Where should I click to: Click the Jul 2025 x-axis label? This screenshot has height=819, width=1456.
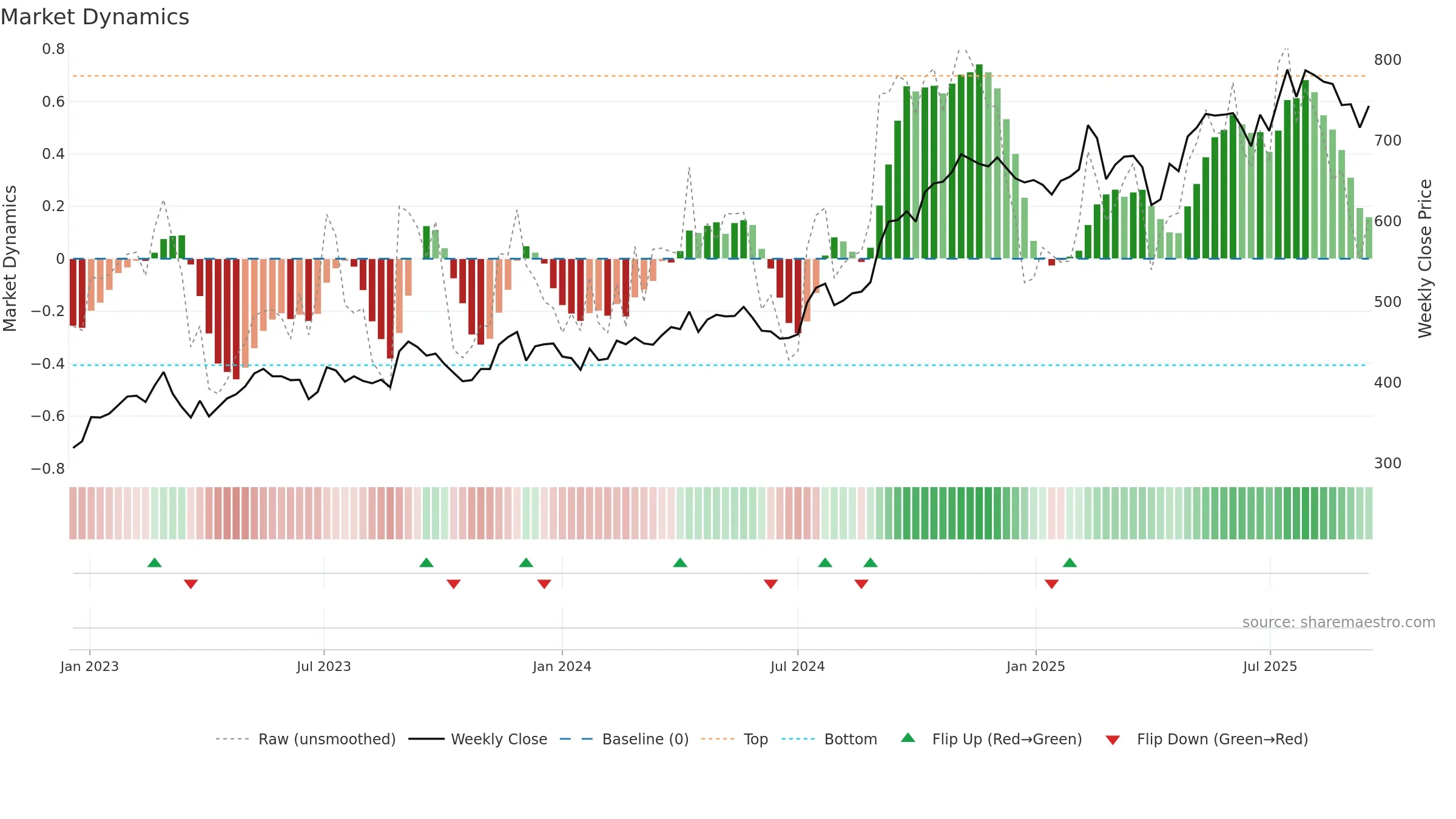1270,667
